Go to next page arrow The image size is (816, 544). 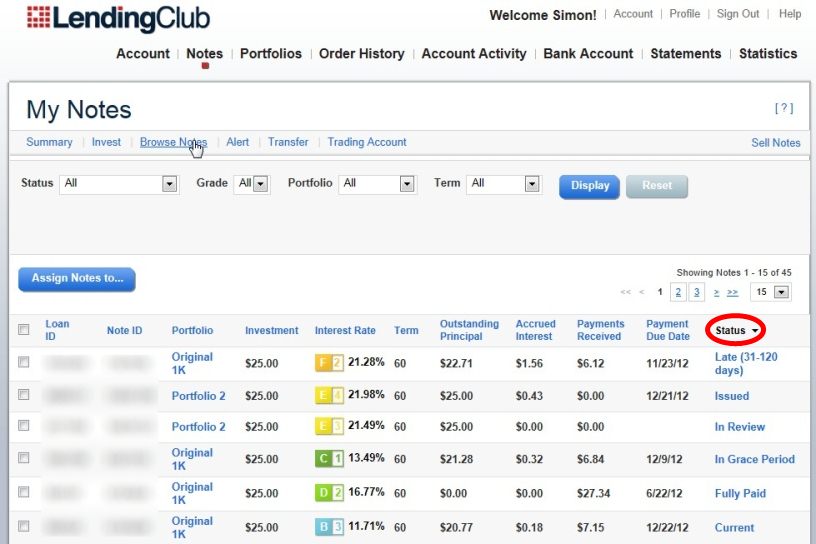[x=716, y=292]
